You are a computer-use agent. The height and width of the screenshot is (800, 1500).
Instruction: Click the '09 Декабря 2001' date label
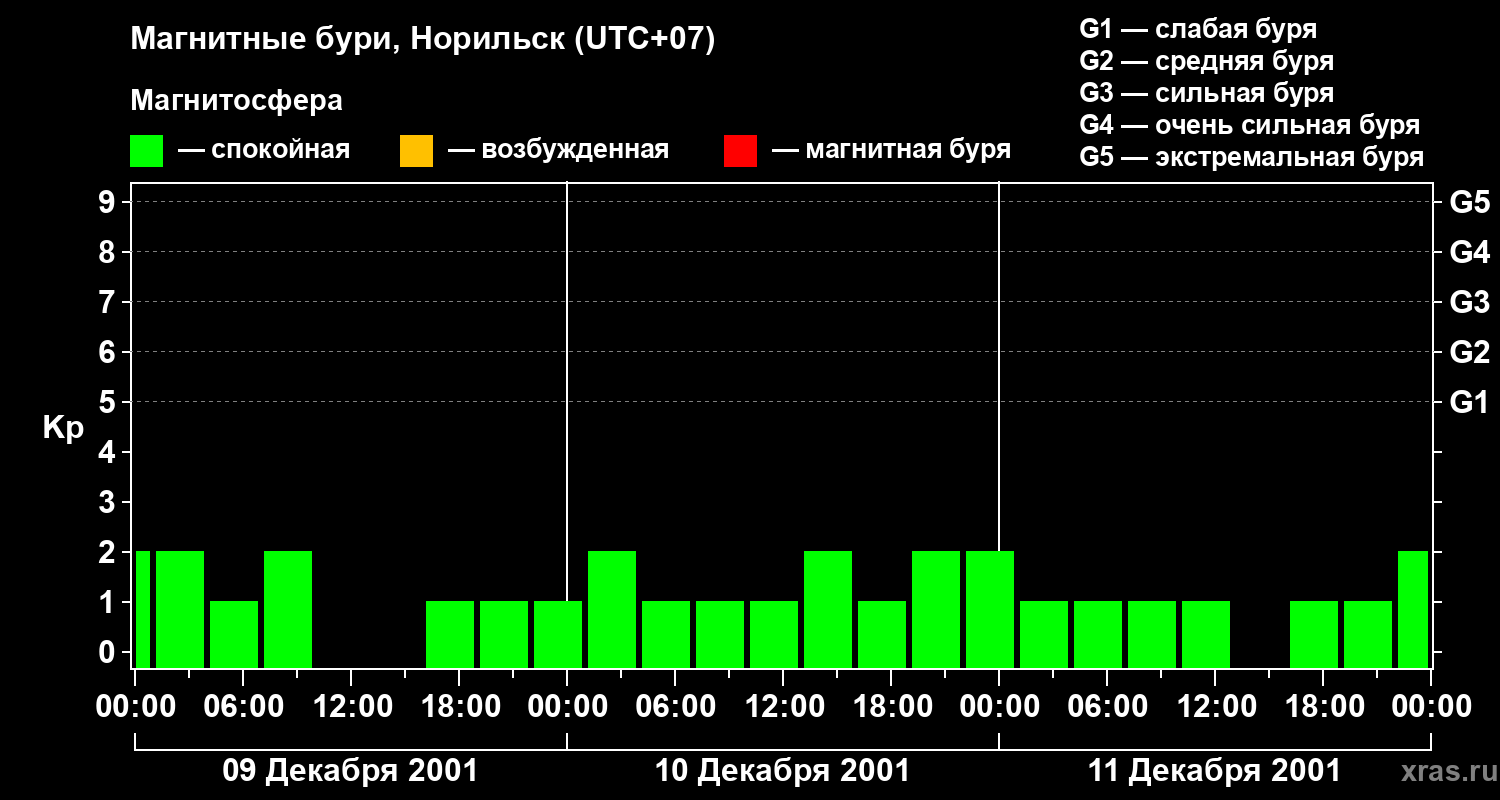click(x=350, y=771)
